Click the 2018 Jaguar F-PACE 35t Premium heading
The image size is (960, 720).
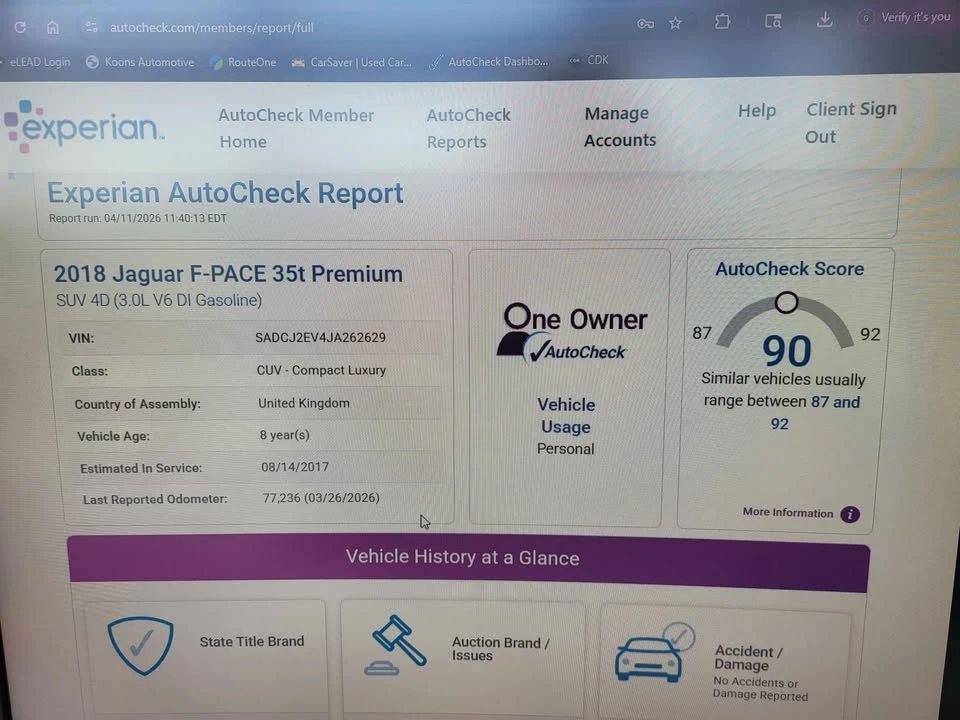point(228,274)
